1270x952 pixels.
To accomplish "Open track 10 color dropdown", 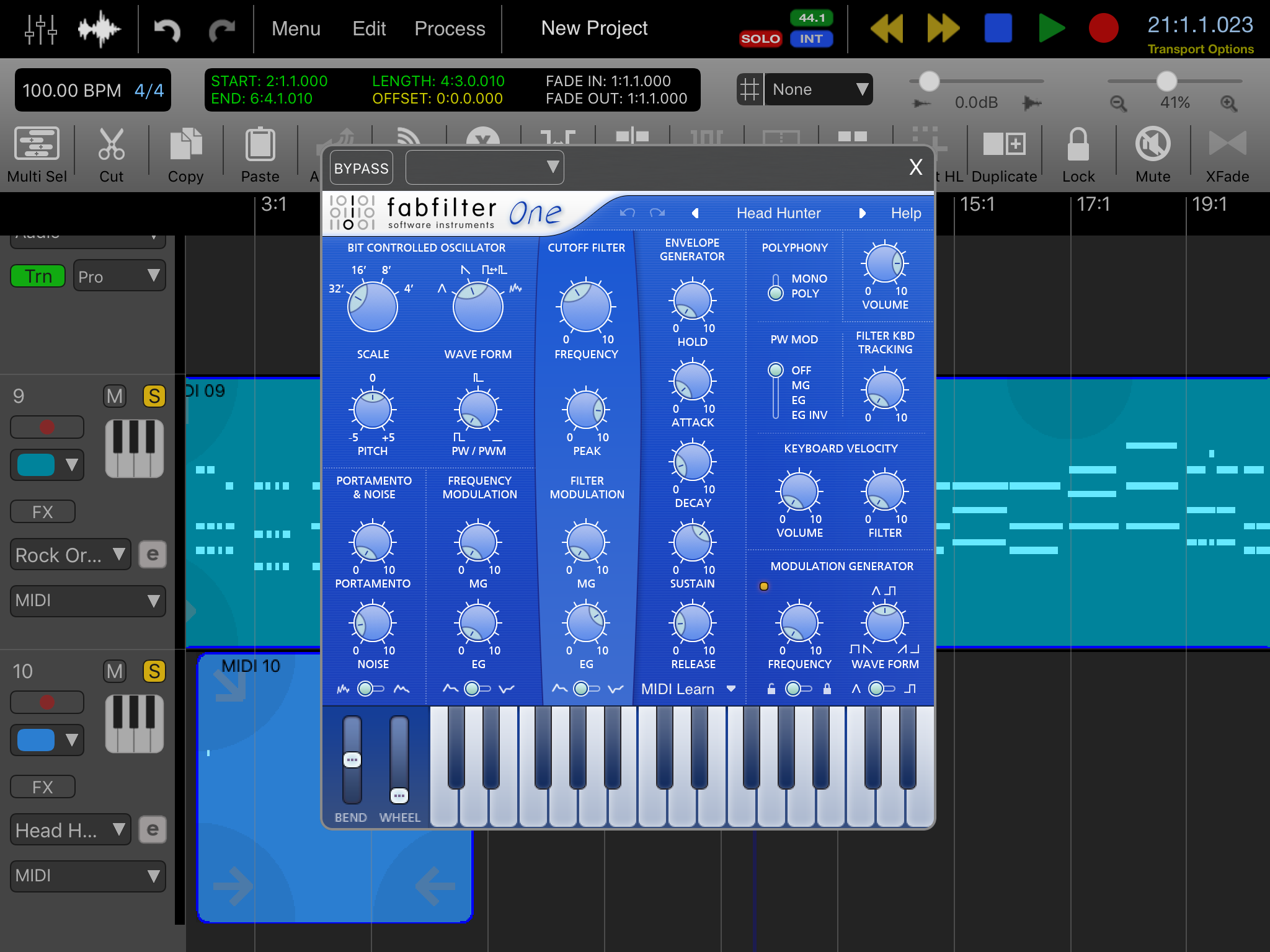I will (x=47, y=740).
